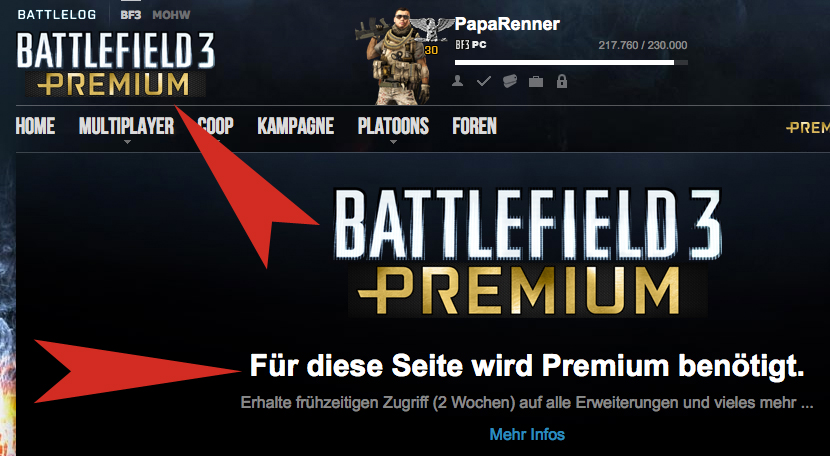This screenshot has height=456, width=830.
Task: Follow the Mehr Infos link
Action: (527, 434)
